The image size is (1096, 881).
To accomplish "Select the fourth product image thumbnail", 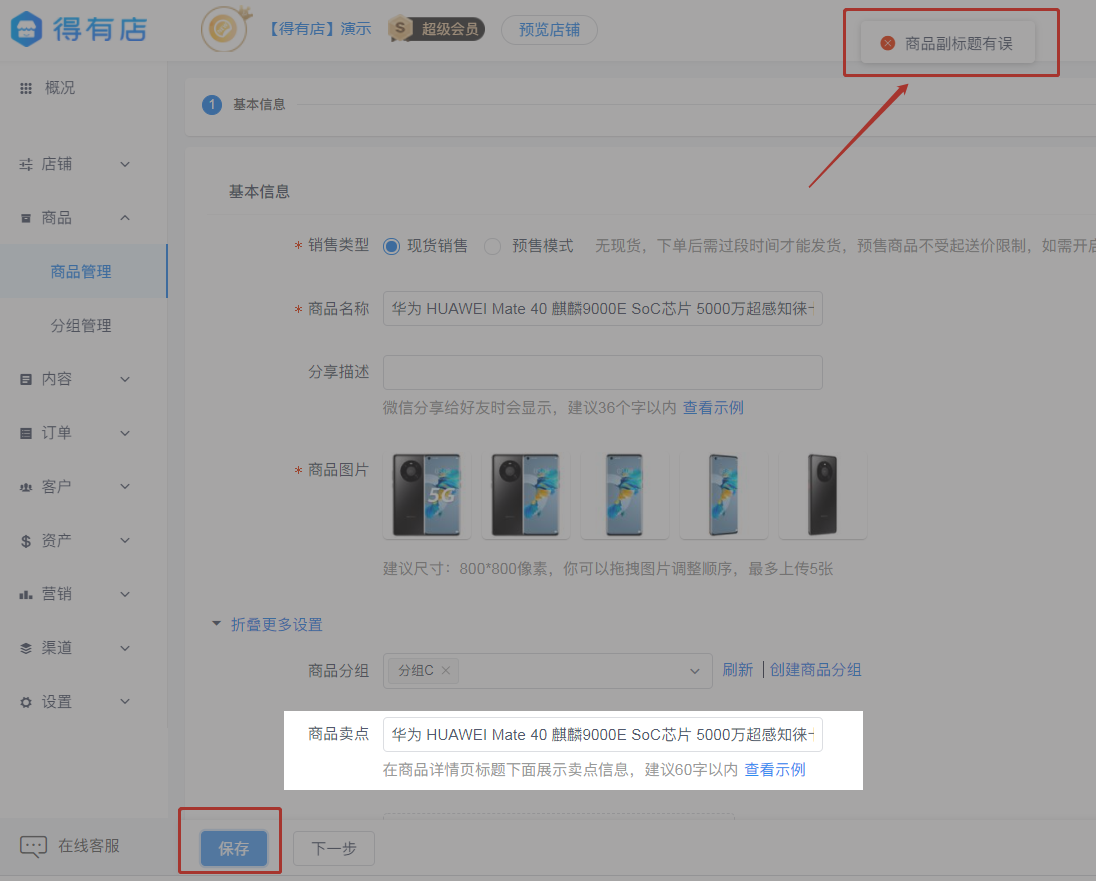I will (x=723, y=495).
